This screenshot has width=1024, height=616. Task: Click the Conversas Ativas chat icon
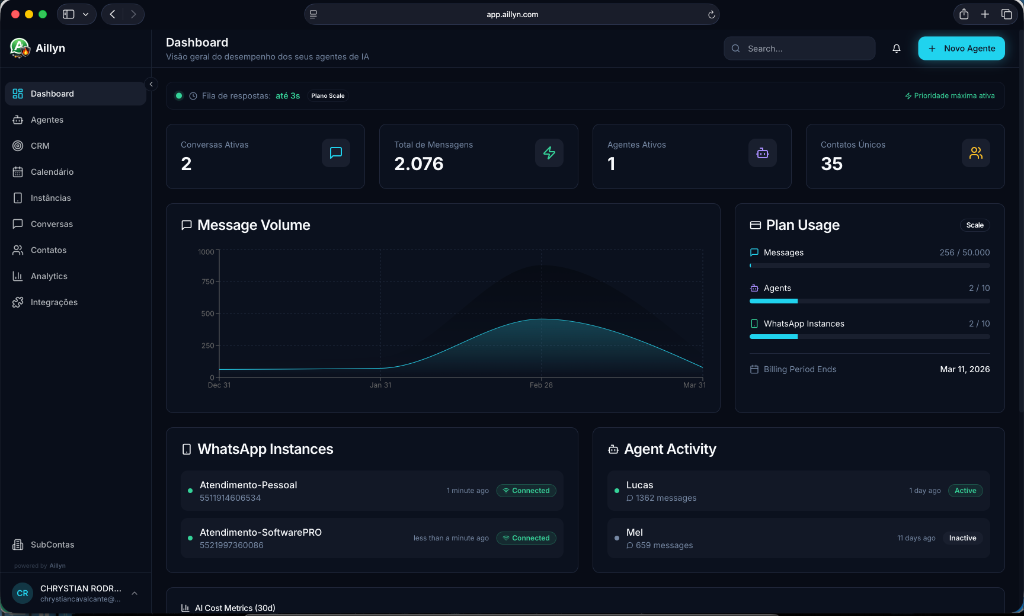pos(336,153)
